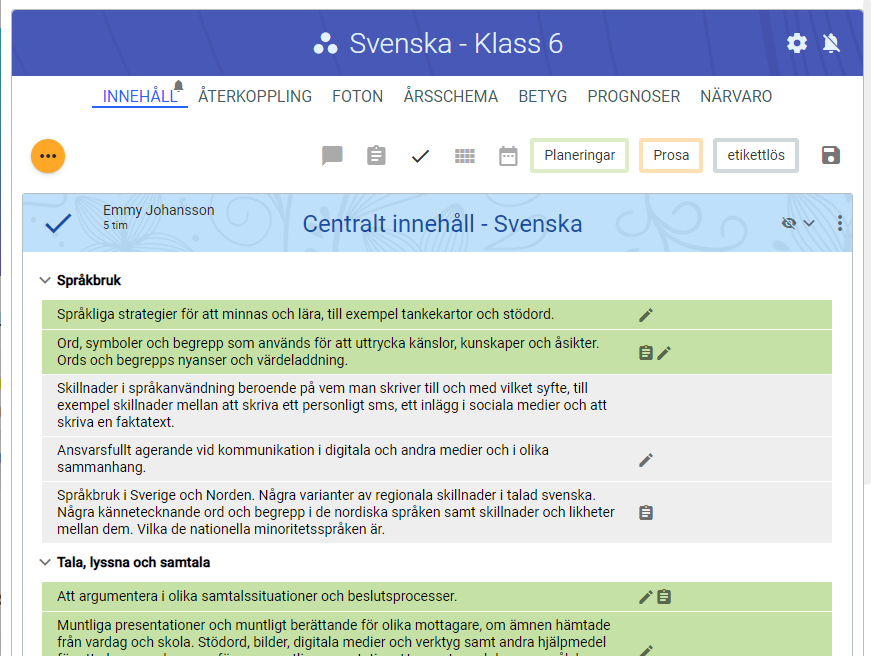This screenshot has height=656, width=874.
Task: Click orange more options button
Action: coord(48,156)
